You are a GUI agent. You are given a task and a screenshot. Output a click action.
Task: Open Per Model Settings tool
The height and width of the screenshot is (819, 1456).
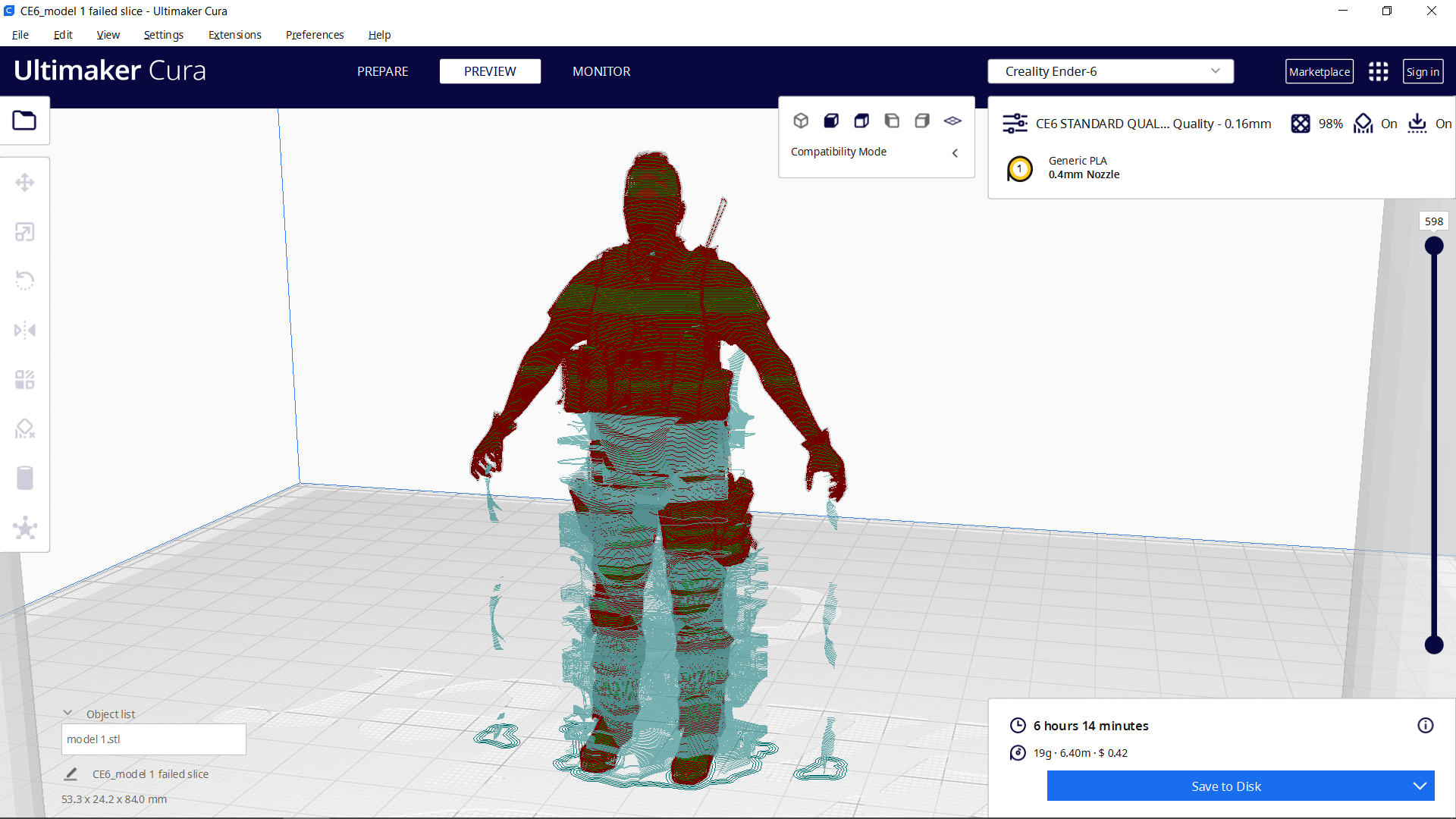pyautogui.click(x=25, y=379)
